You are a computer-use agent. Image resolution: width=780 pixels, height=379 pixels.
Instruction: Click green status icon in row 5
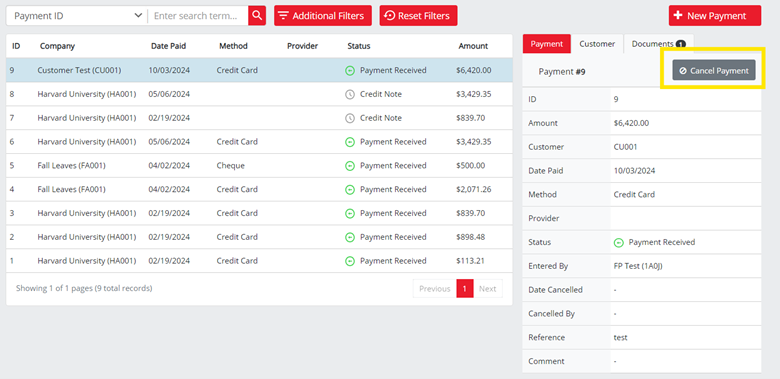(350, 166)
